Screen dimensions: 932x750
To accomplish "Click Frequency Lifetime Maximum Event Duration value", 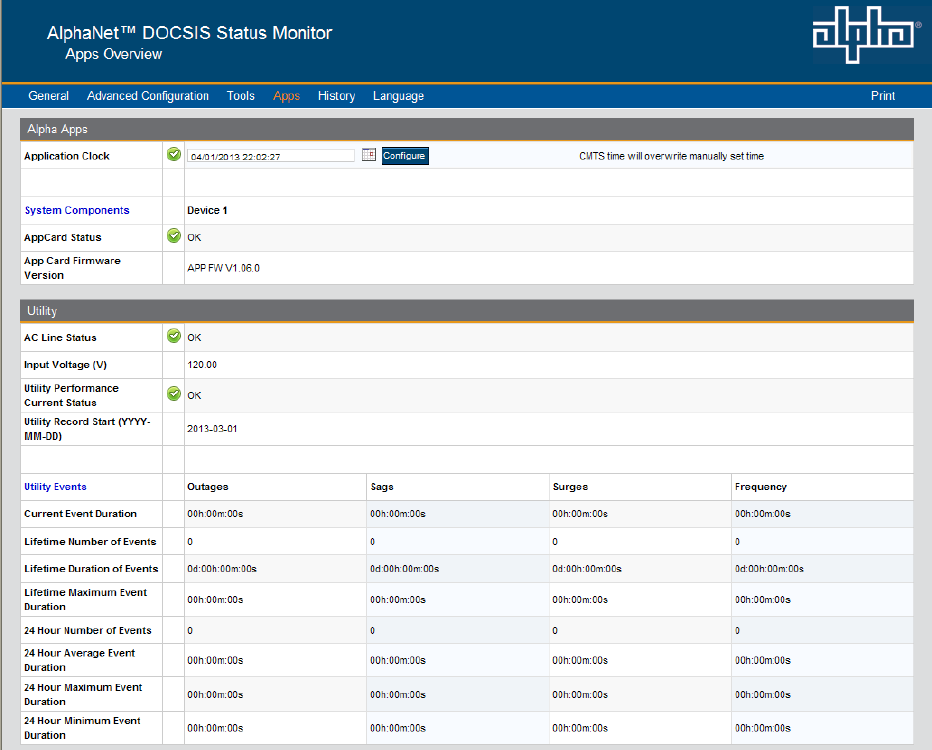I will coord(763,600).
